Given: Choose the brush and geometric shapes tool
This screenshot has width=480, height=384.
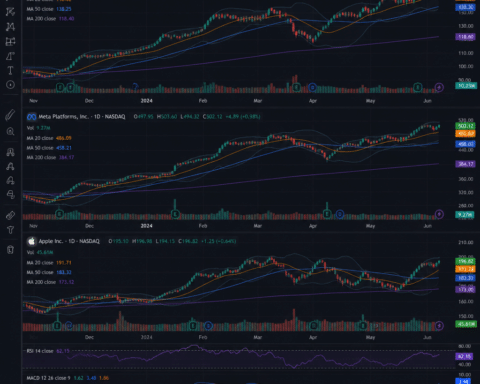Looking at the screenshot, I should [x=10, y=56].
